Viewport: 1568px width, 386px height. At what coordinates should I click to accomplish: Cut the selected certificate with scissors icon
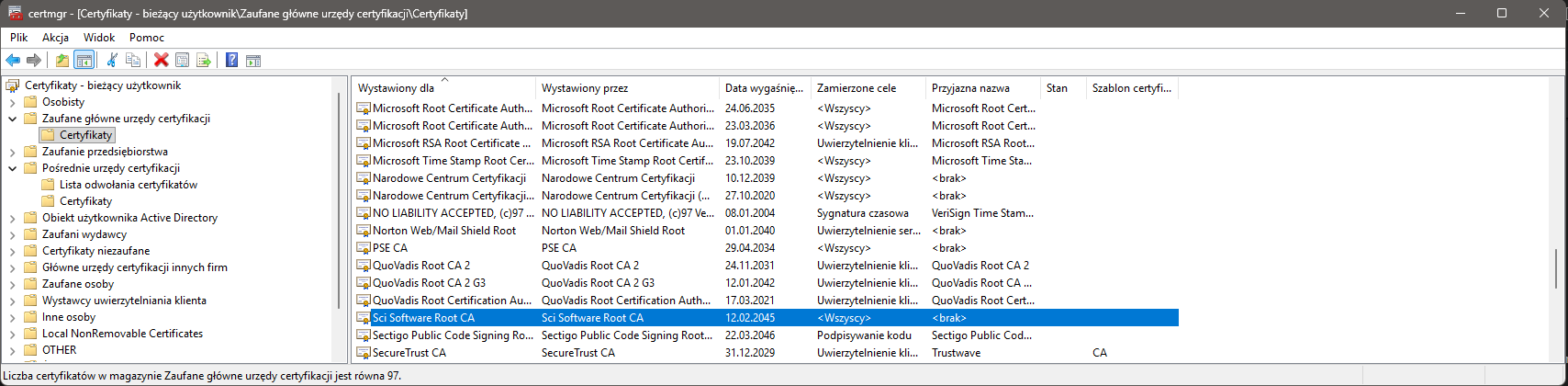(x=112, y=61)
